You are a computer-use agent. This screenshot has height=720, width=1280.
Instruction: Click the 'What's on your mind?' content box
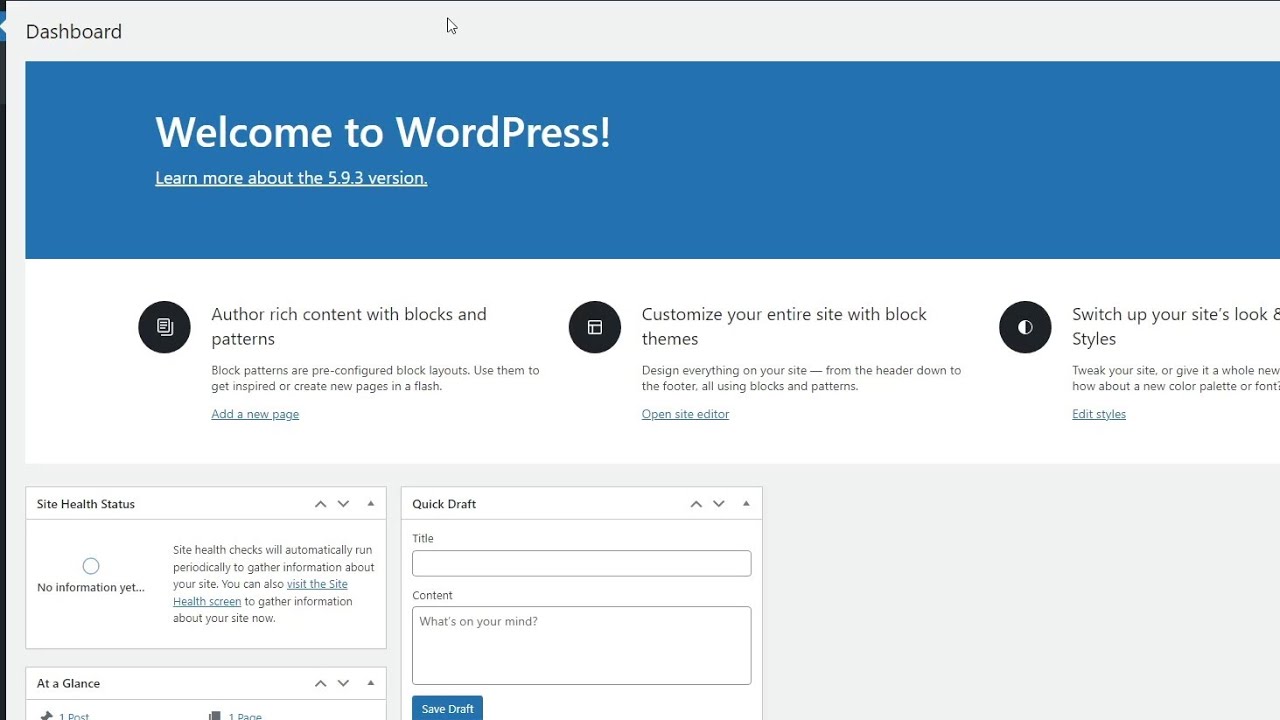581,645
